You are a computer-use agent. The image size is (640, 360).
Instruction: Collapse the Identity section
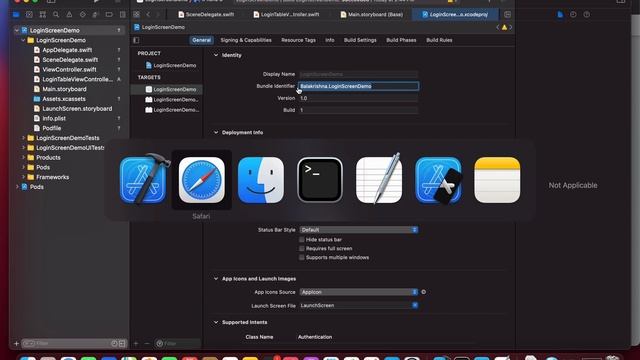click(216, 55)
